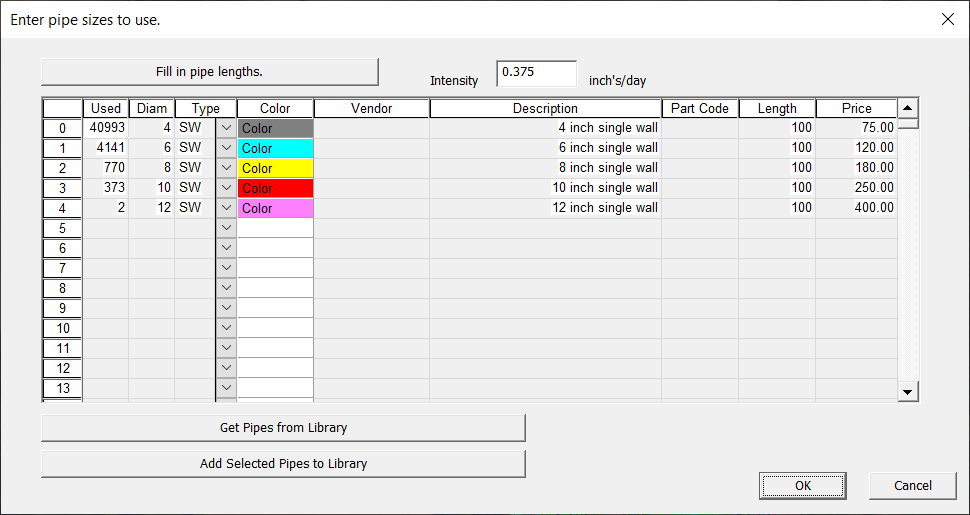970x515 pixels.
Task: Close the pipe sizes dialog window
Action: coord(948,19)
